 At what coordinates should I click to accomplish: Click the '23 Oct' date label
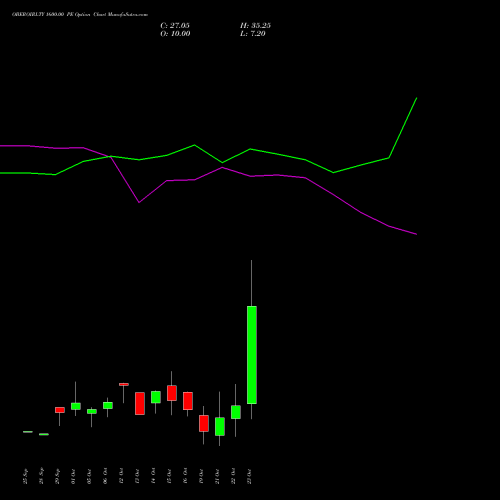[x=249, y=476]
